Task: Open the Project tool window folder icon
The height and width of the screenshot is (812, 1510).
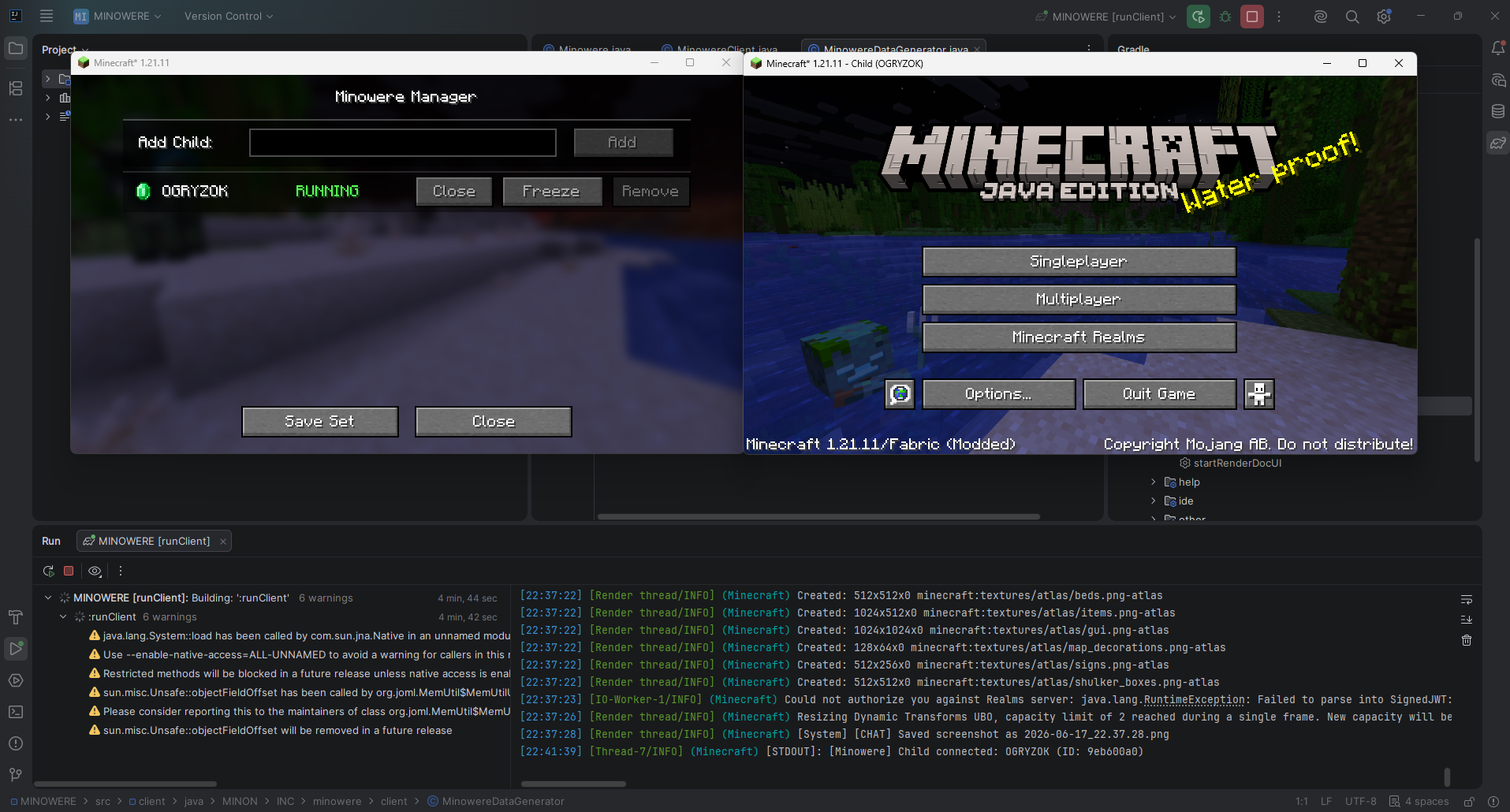Action: tap(16, 49)
